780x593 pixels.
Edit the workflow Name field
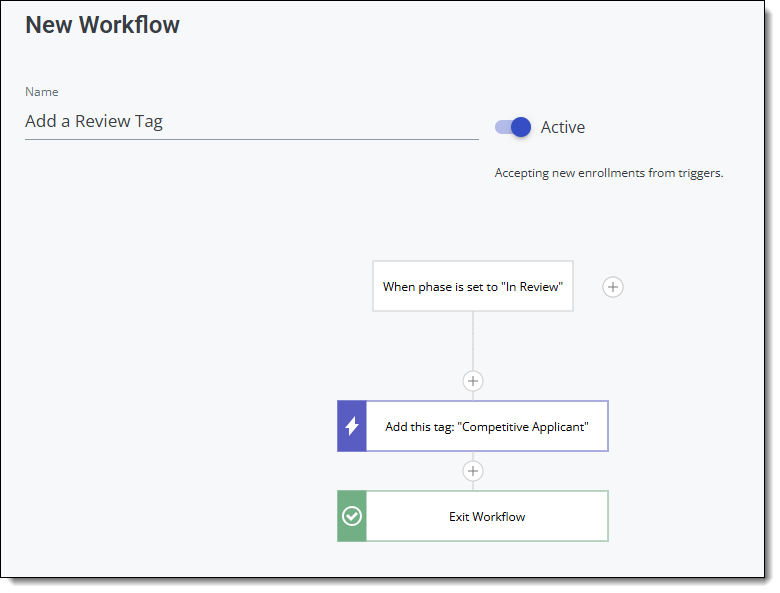250,122
